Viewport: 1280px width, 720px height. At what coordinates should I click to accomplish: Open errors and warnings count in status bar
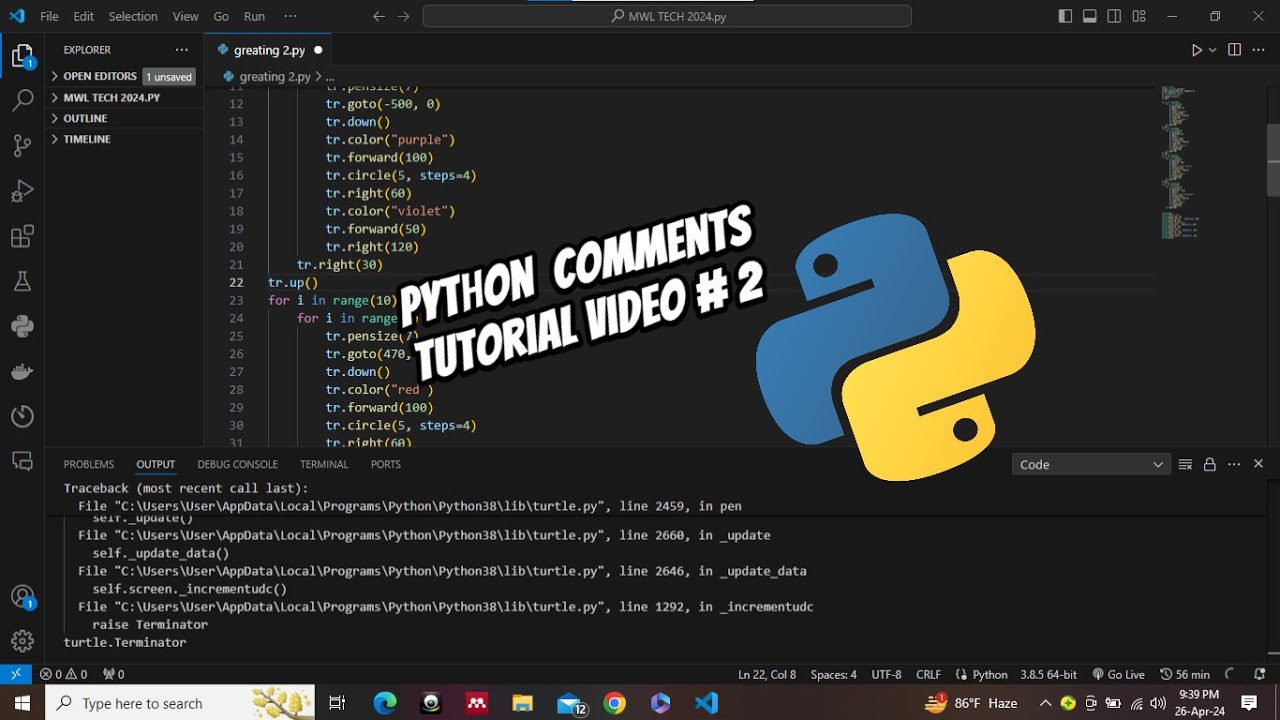click(63, 674)
